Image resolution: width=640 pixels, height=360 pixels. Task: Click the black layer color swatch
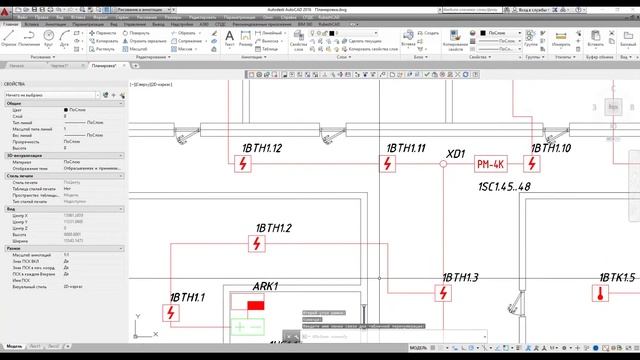tap(332, 33)
